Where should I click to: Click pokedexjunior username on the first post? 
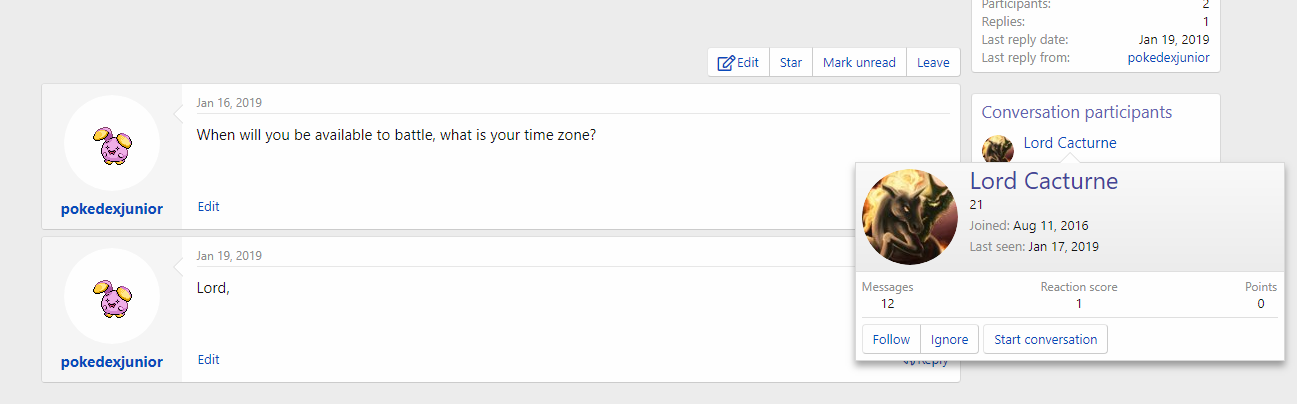[x=112, y=209]
